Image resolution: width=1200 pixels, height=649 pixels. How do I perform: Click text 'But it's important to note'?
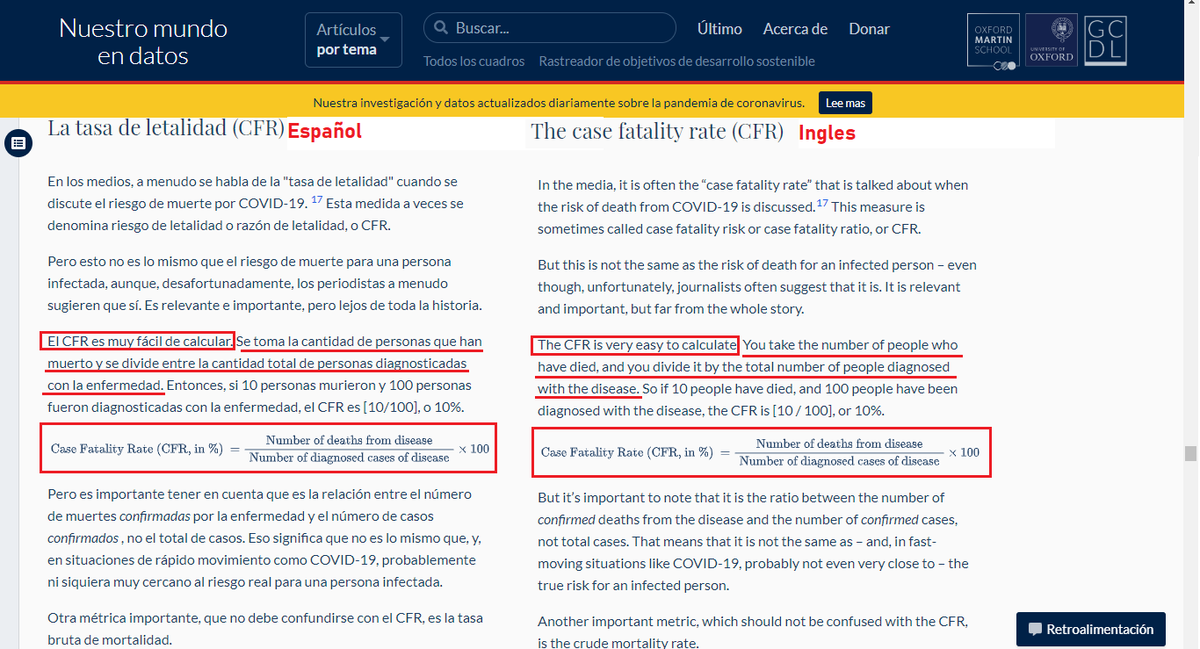point(619,497)
